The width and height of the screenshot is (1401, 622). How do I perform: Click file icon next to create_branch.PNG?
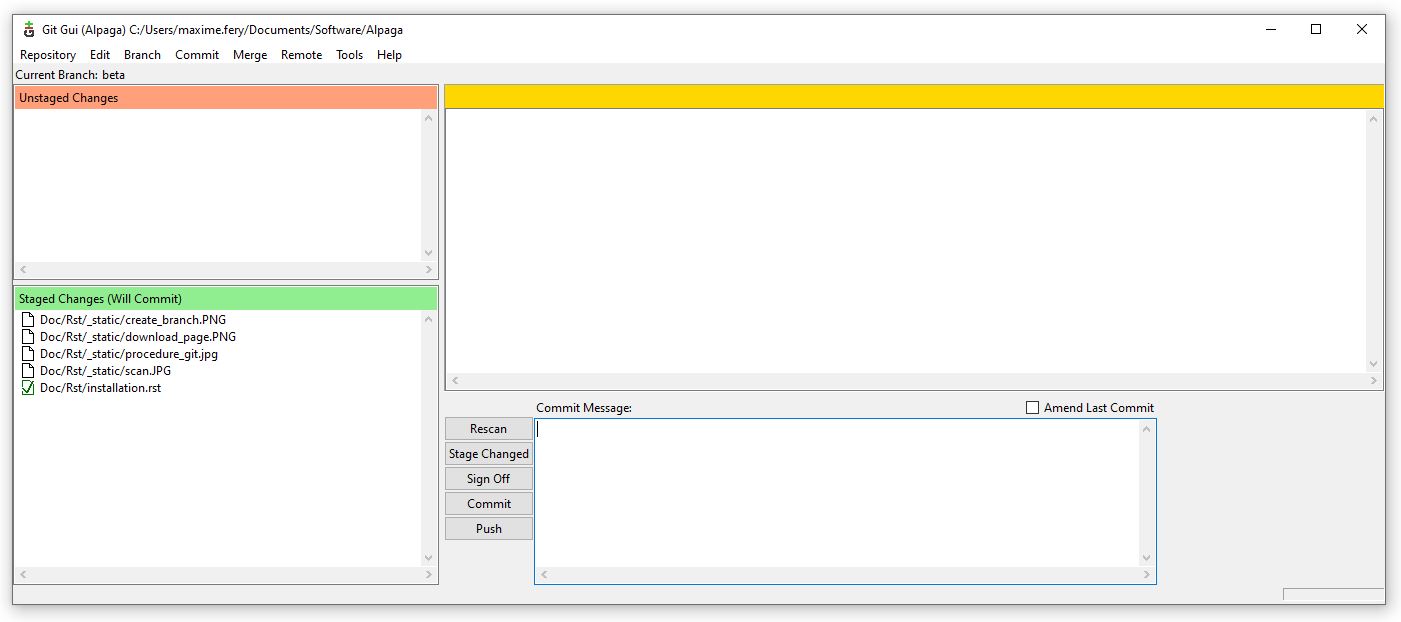[x=28, y=320]
